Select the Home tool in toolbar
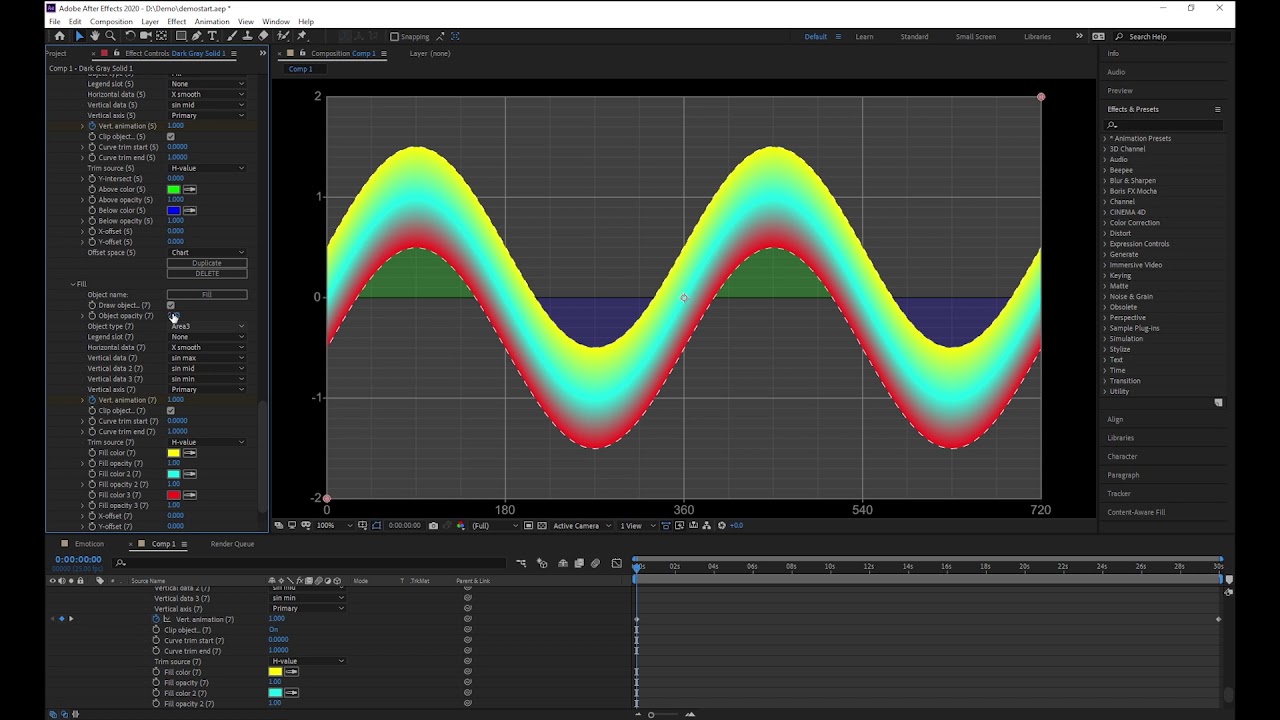This screenshot has height=720, width=1280. point(59,36)
